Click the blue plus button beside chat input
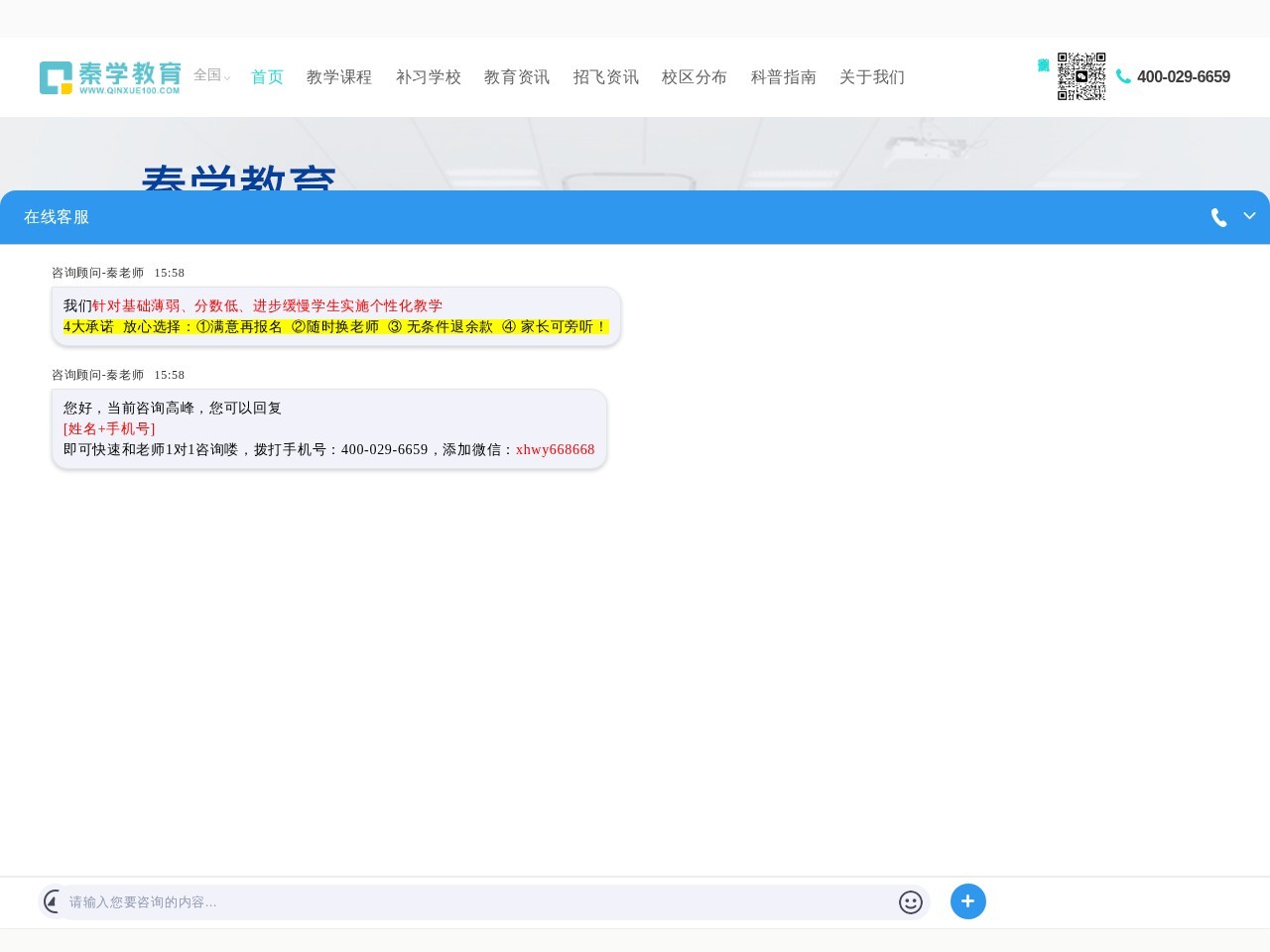 [967, 901]
